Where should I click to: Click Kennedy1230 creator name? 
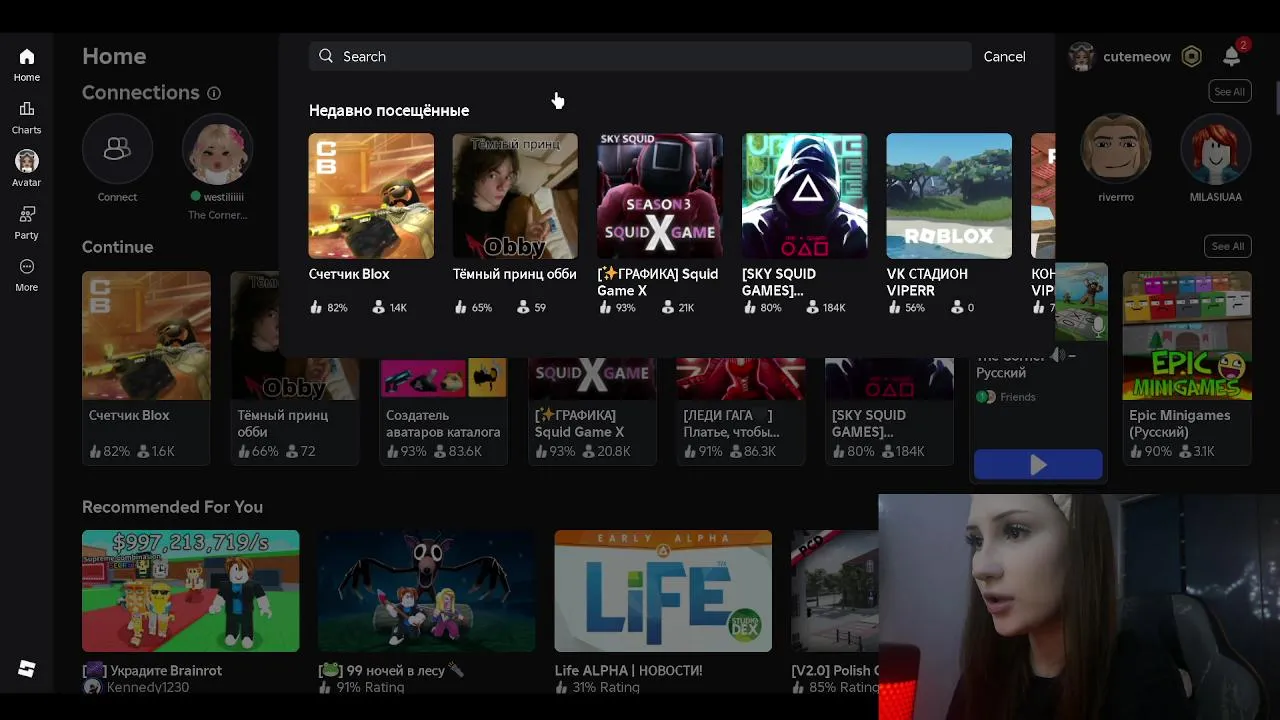coord(147,687)
